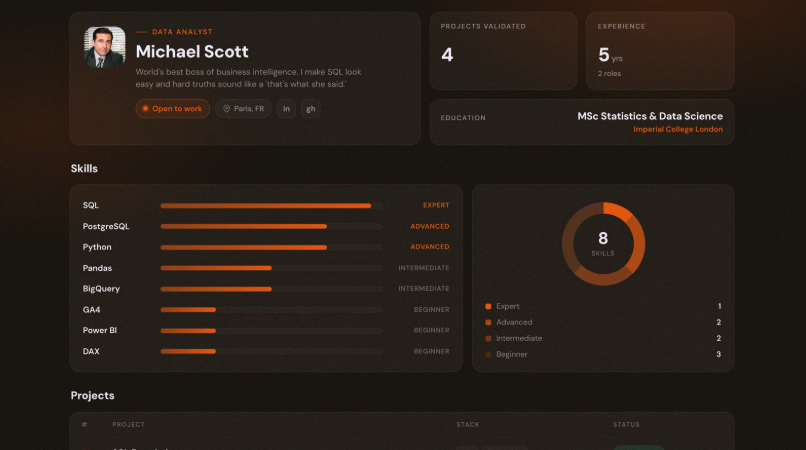This screenshot has height=450, width=806.
Task: Click the INTERMEDIATE label on Pandas row
Action: pyautogui.click(x=424, y=268)
